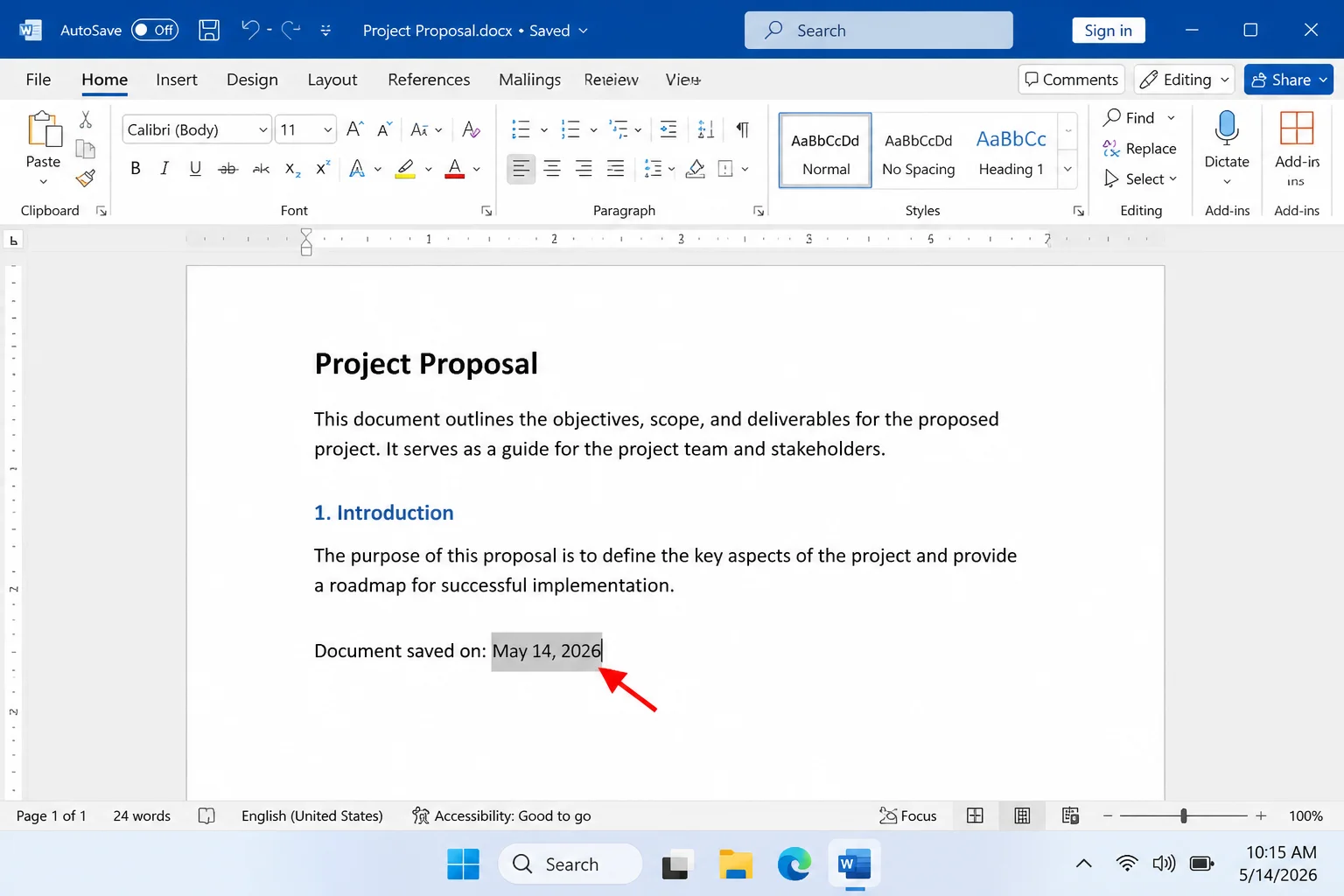Toggle AutoSave switch on

tap(155, 30)
